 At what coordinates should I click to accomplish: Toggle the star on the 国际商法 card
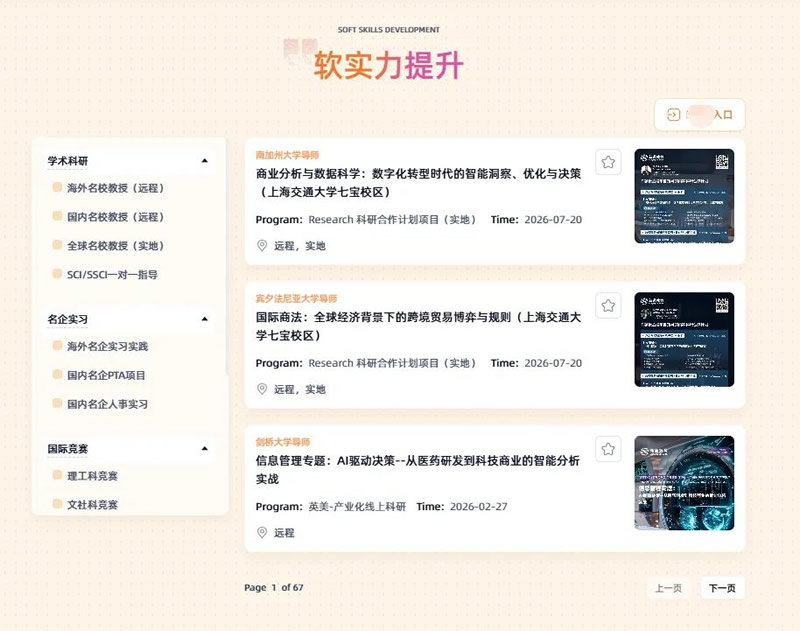pos(608,305)
